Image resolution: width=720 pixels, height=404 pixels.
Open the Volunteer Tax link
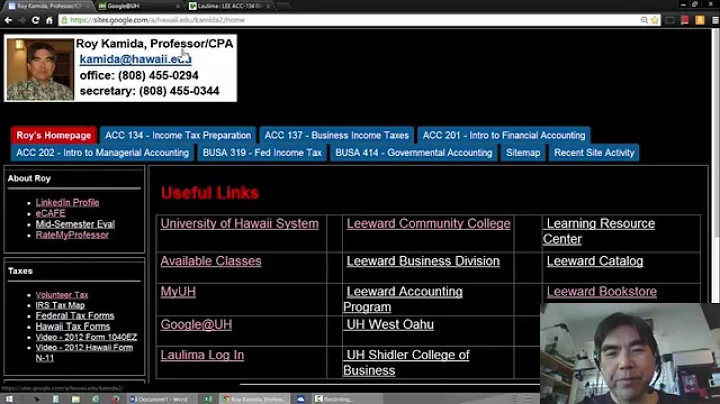62,295
